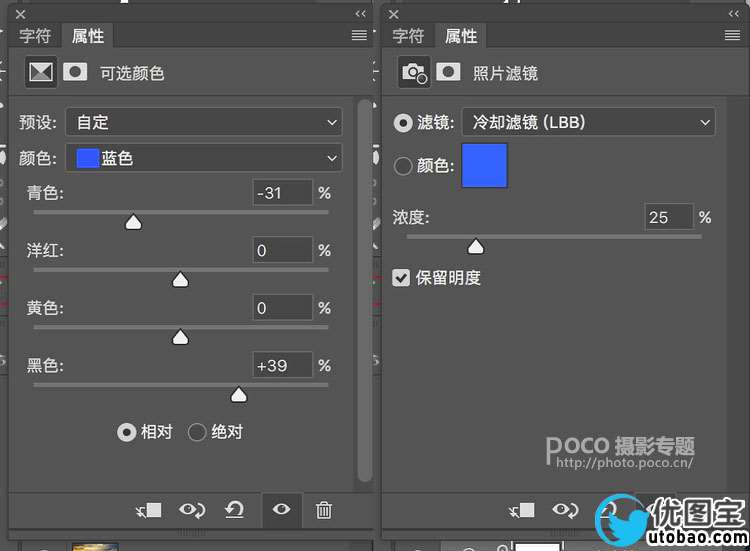Delete the Selective Color adjustment layer

(x=323, y=510)
